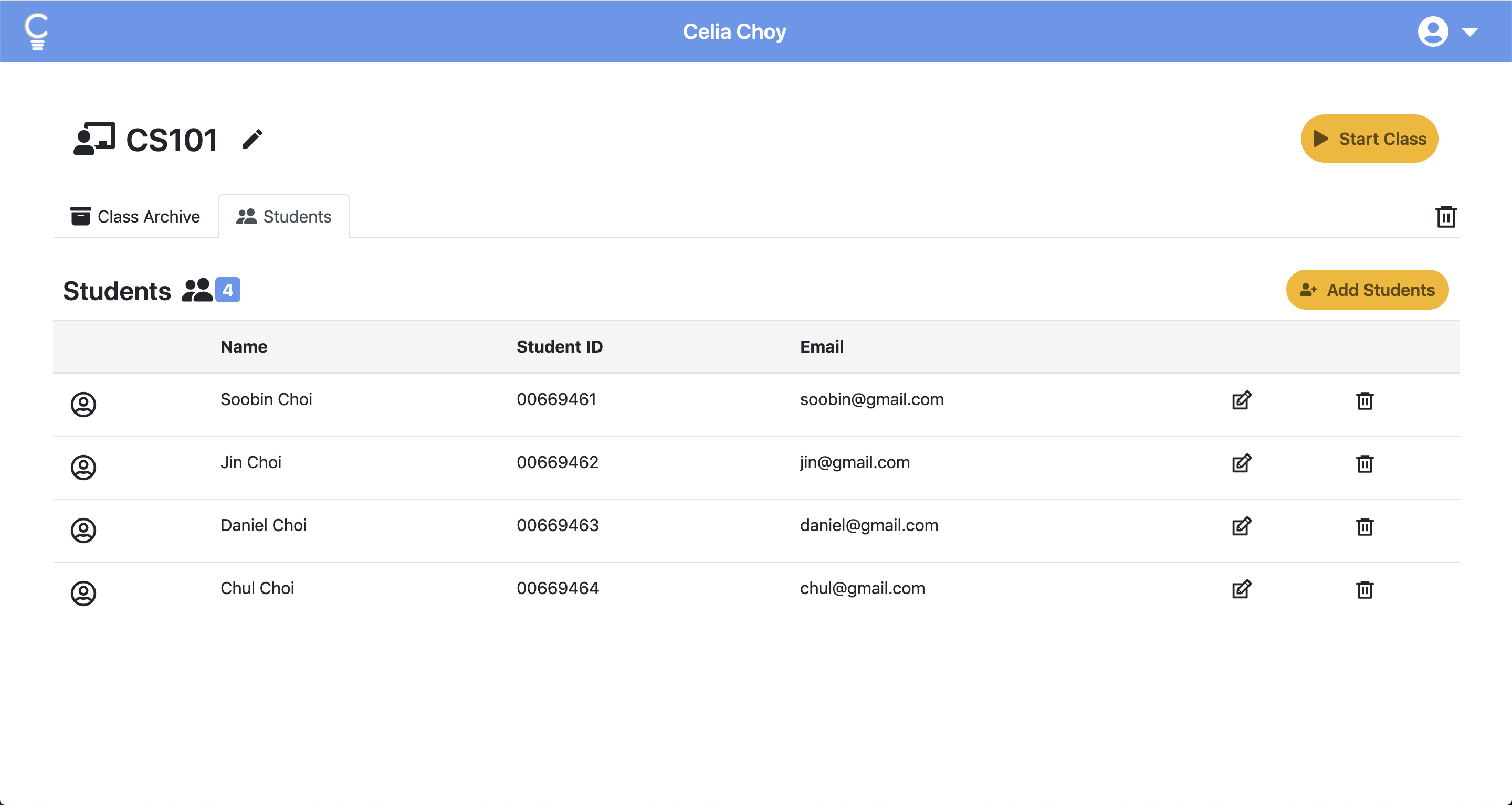Delete Soobin Choi from the class
1512x805 pixels.
pos(1364,401)
